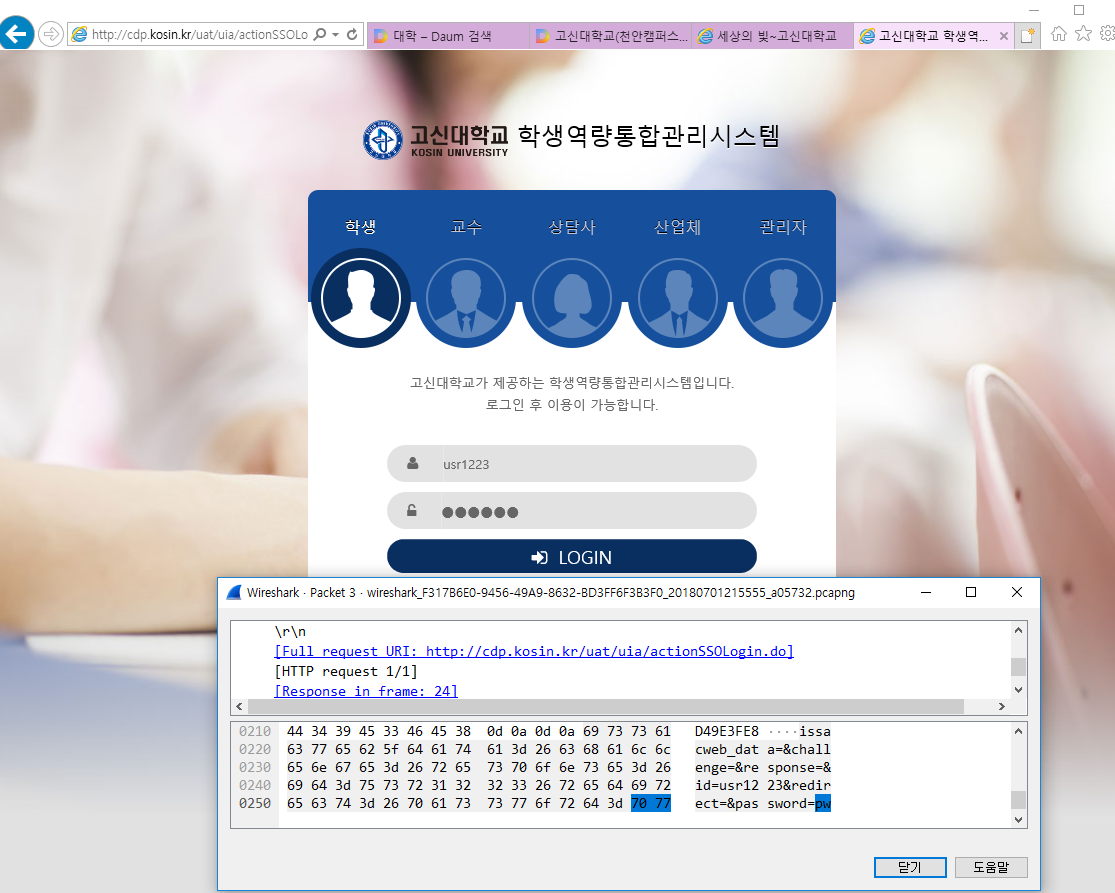1115x893 pixels.
Task: Maximize the Wireshark packet window
Action: pyautogui.click(x=971, y=592)
